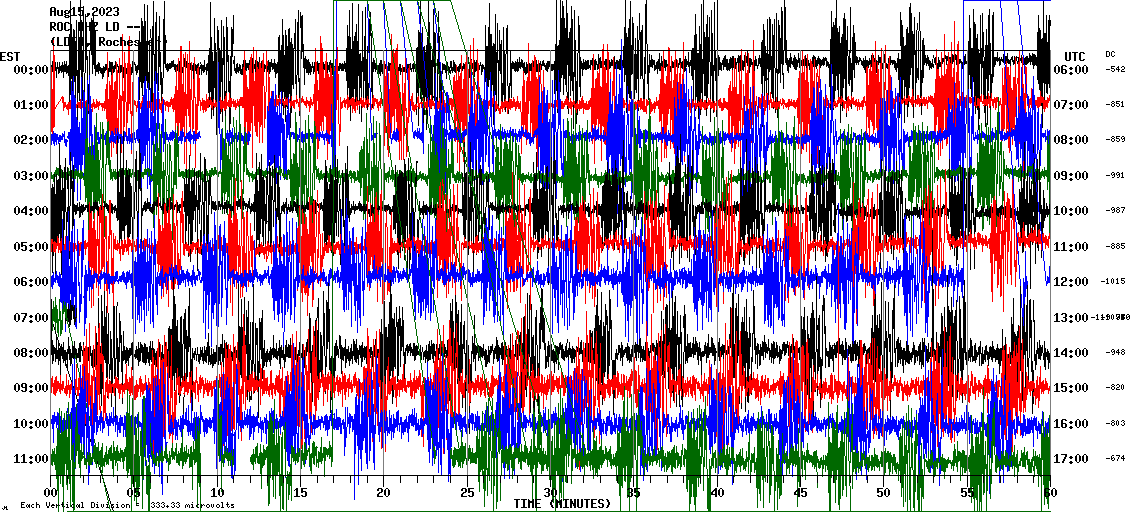
Task: Click the vertical division microvolts scale note
Action: pos(127,505)
